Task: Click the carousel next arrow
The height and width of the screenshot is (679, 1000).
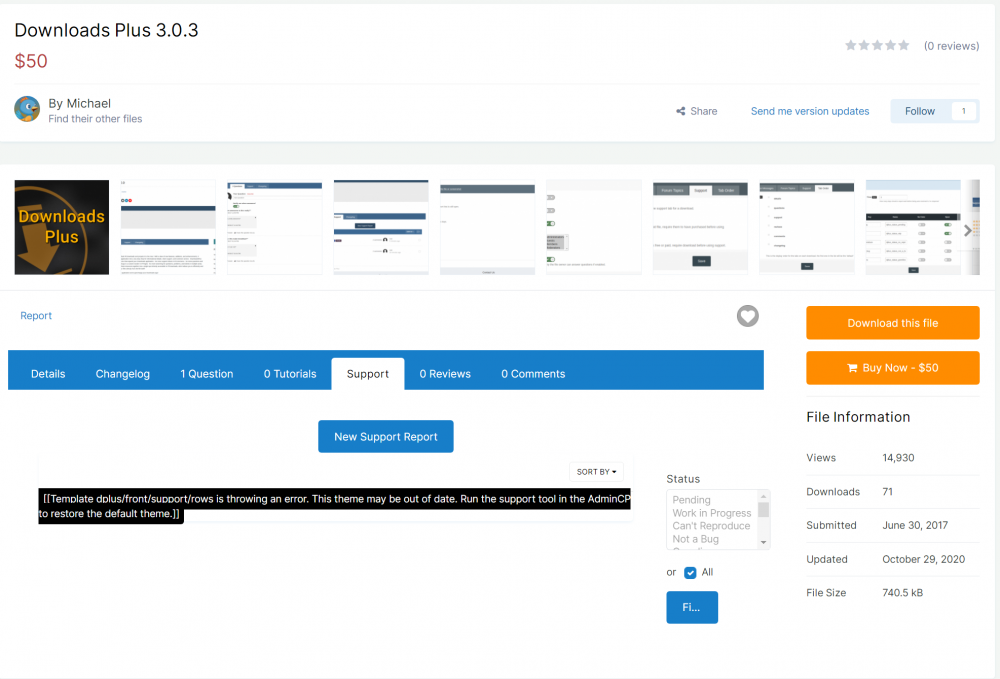Action: (967, 230)
